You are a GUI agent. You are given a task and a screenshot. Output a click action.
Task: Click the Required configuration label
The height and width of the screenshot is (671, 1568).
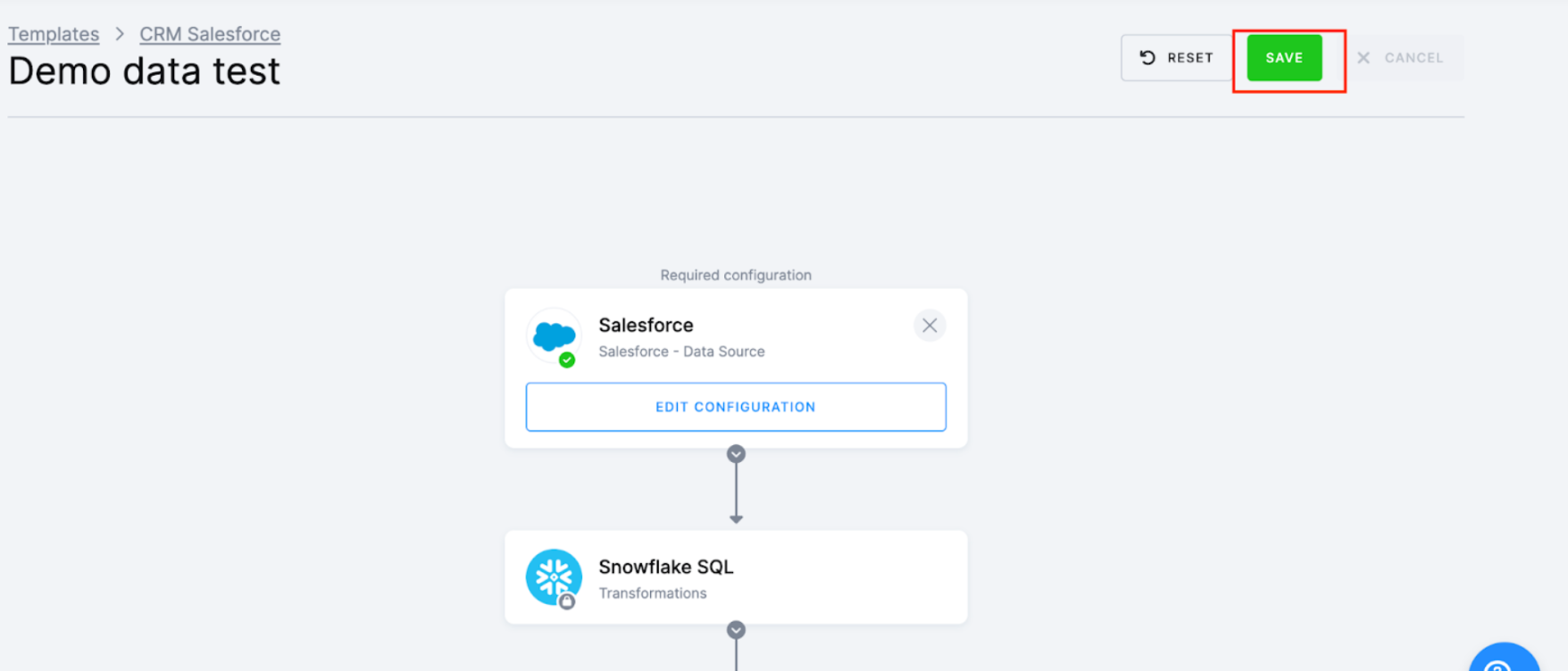(735, 275)
